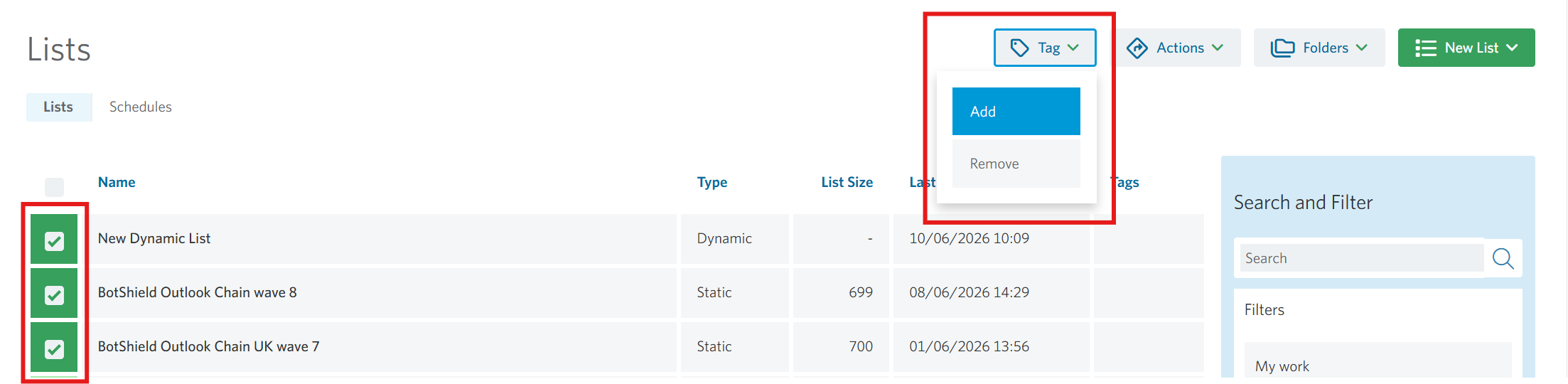Sort by the List Size column header
Image resolution: width=1568 pixels, height=384 pixels.
click(847, 182)
